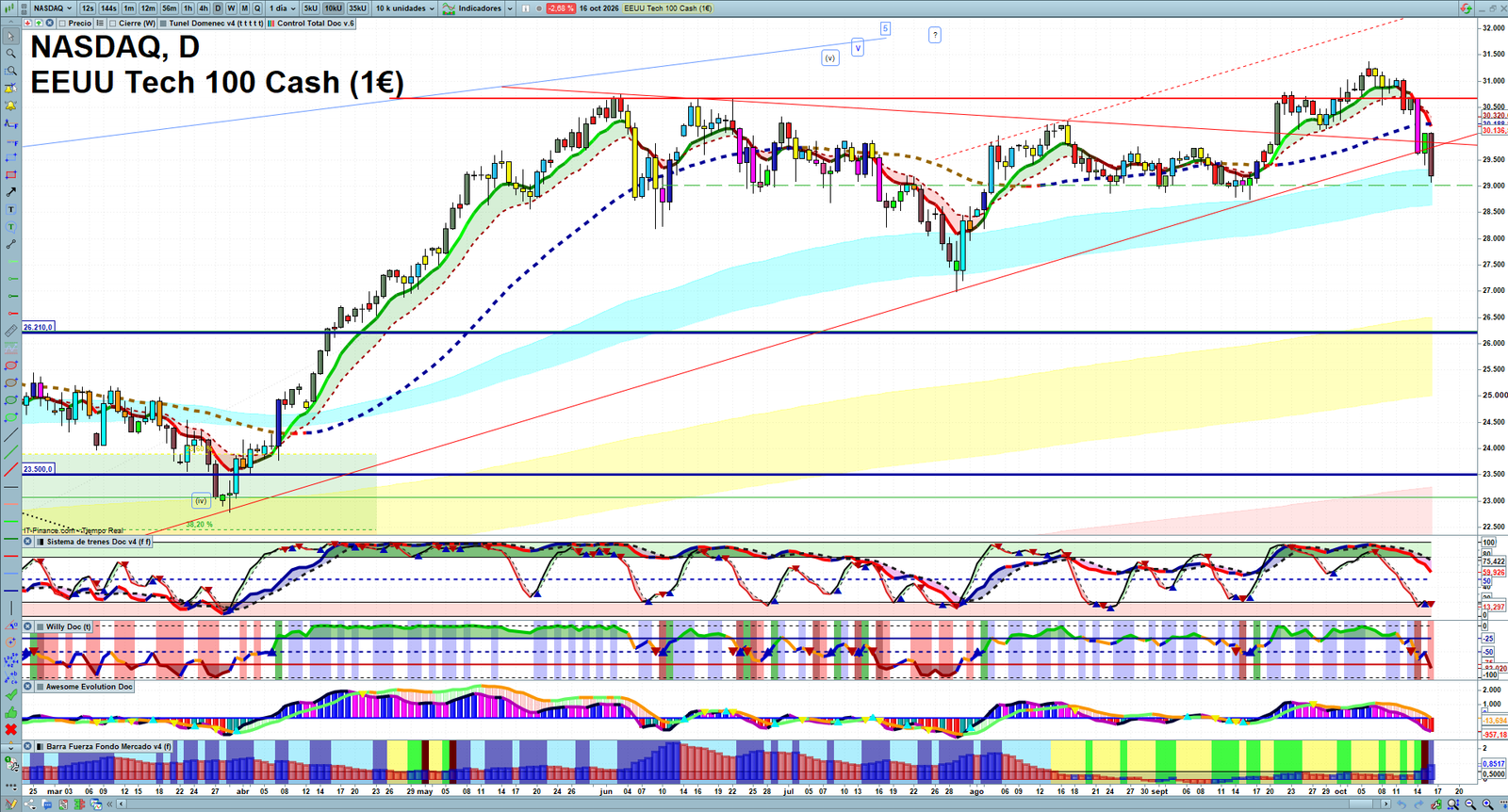1508x812 pixels.
Task: Select the segment line tool
Action: [10, 244]
